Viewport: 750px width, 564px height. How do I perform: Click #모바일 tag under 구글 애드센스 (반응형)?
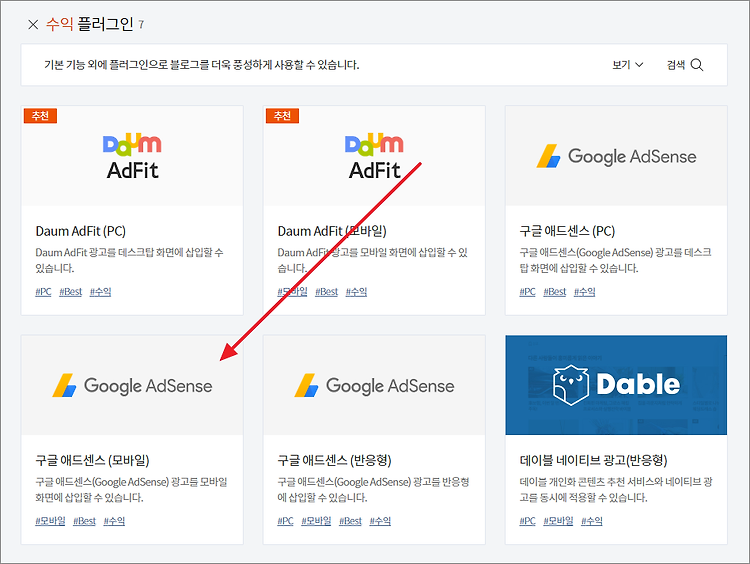[316, 521]
